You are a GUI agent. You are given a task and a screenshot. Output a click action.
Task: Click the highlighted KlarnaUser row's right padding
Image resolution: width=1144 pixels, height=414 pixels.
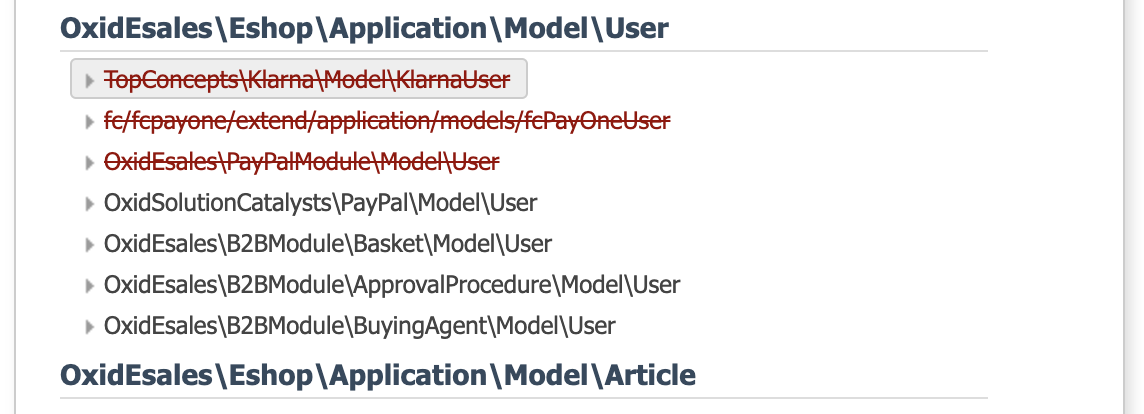coord(519,79)
